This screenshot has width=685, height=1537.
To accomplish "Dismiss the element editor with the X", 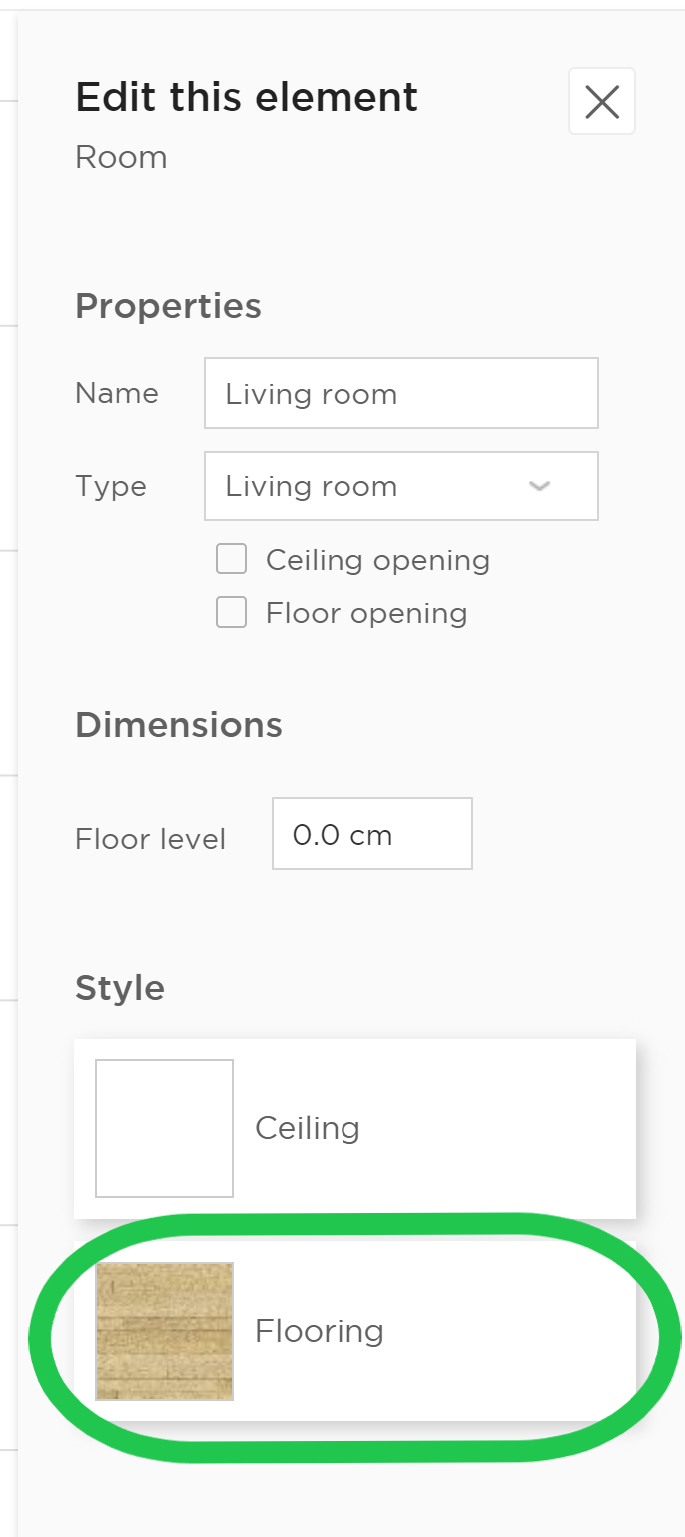I will pos(601,101).
